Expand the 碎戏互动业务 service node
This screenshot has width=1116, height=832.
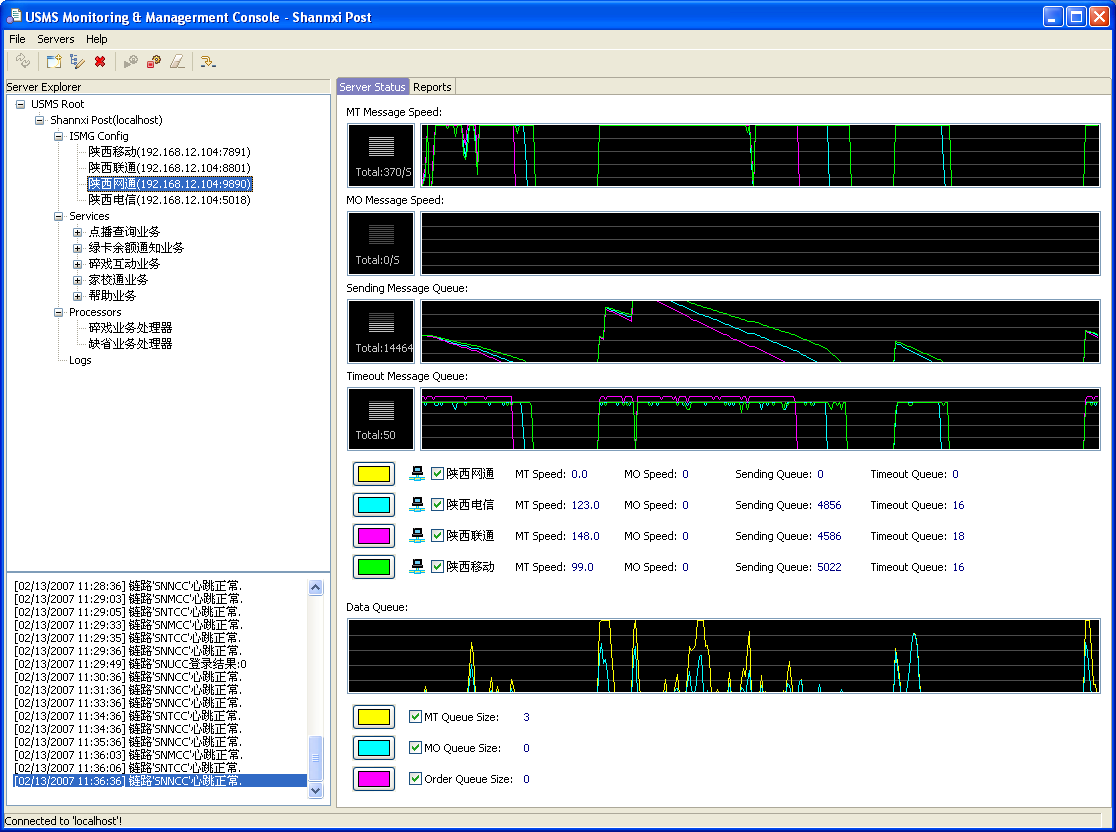pos(78,264)
